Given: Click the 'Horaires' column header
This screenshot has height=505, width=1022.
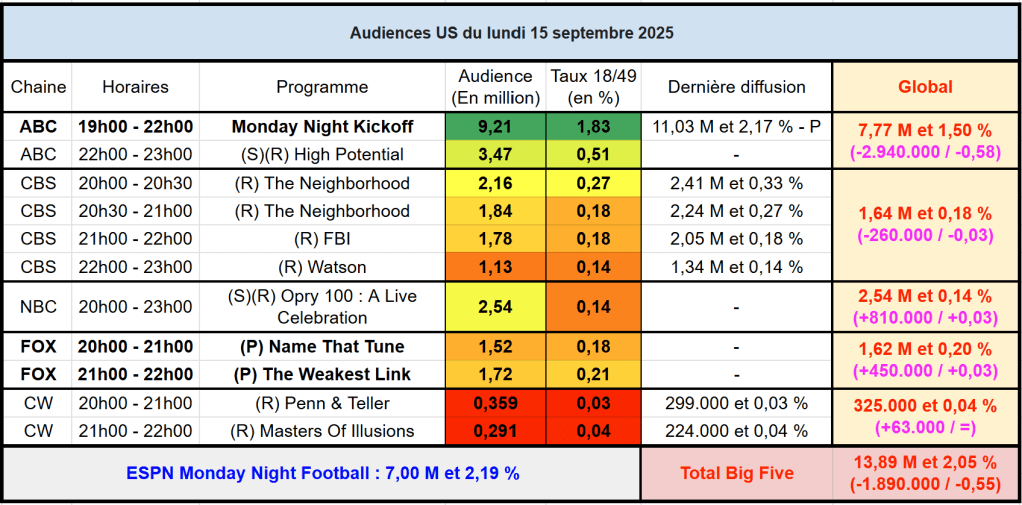Looking at the screenshot, I should pos(135,87).
